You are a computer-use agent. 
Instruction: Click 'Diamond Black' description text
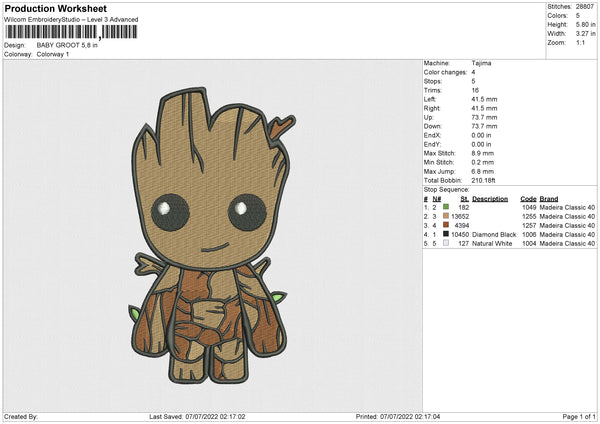(x=494, y=234)
